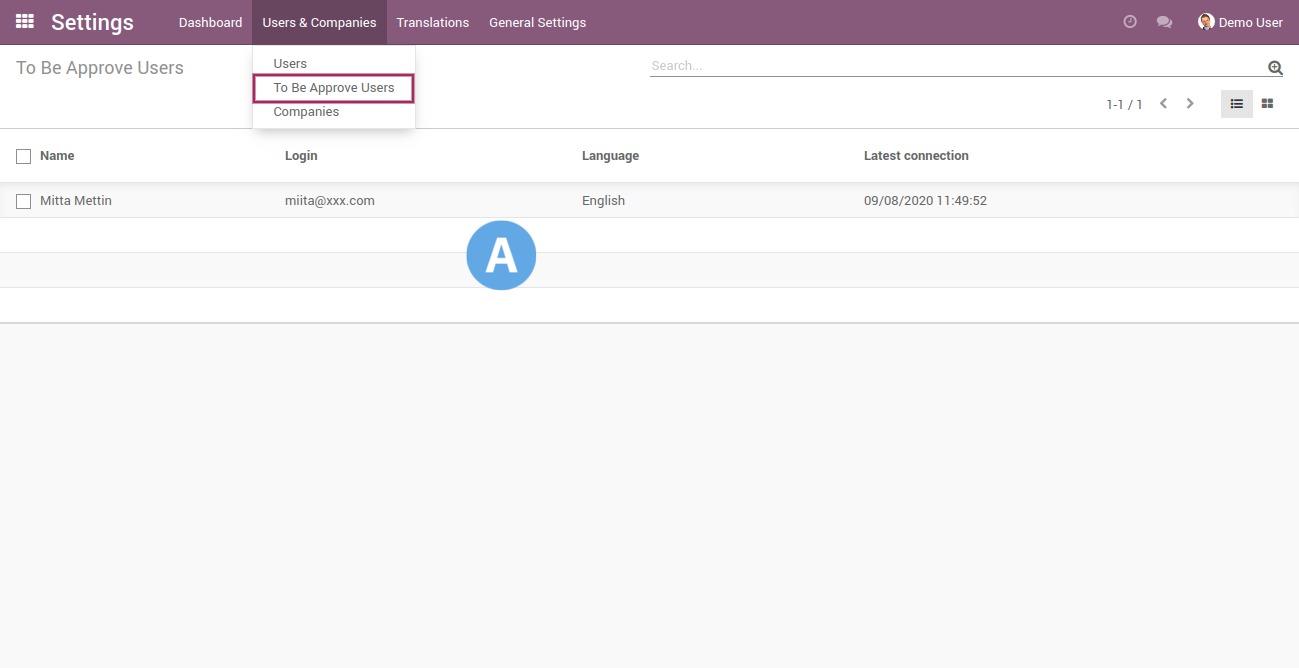
Task: Go to the Dashboard
Action: [210, 22]
